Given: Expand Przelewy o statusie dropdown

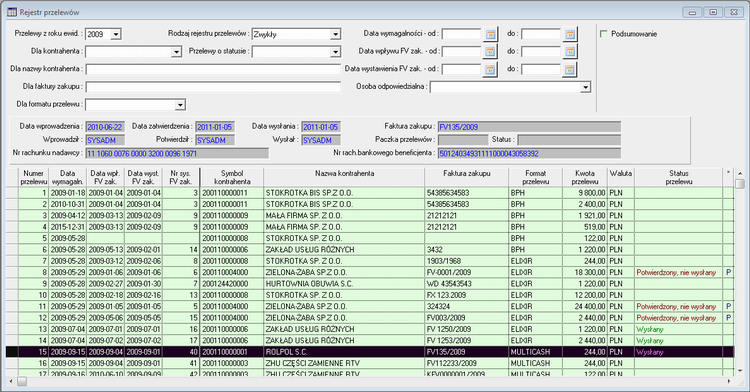Looking at the screenshot, I should (335, 52).
